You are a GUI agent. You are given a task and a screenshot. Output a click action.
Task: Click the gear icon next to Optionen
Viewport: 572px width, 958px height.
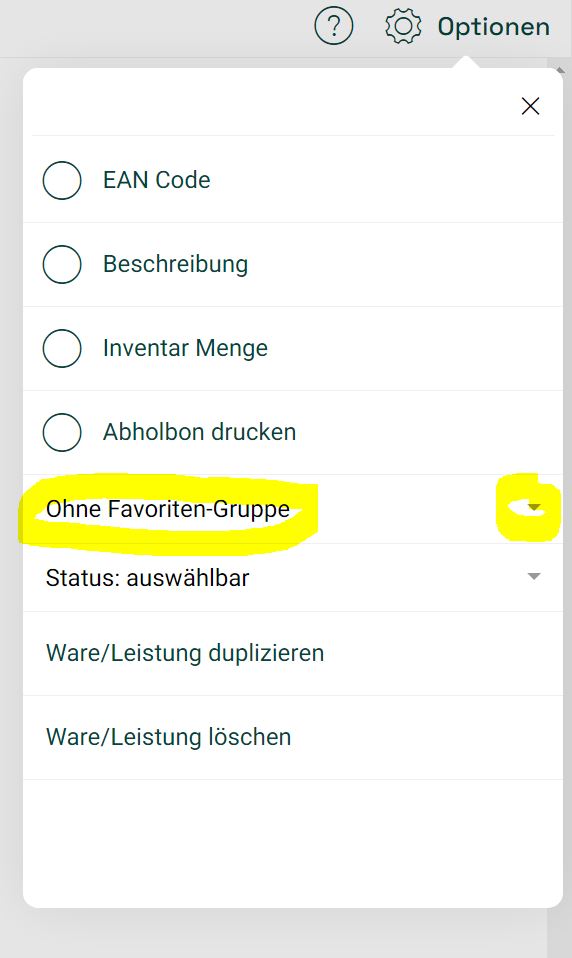click(x=403, y=26)
